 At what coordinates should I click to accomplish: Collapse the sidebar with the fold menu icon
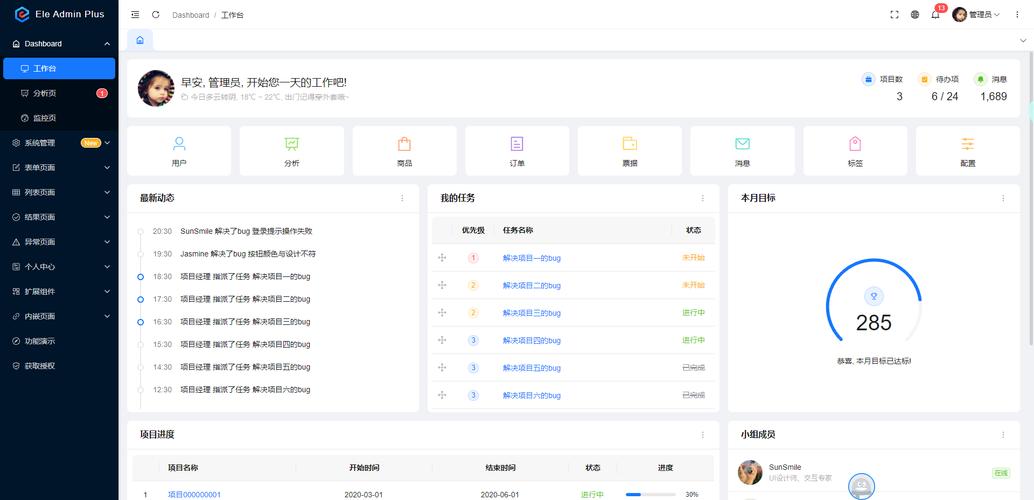[135, 15]
